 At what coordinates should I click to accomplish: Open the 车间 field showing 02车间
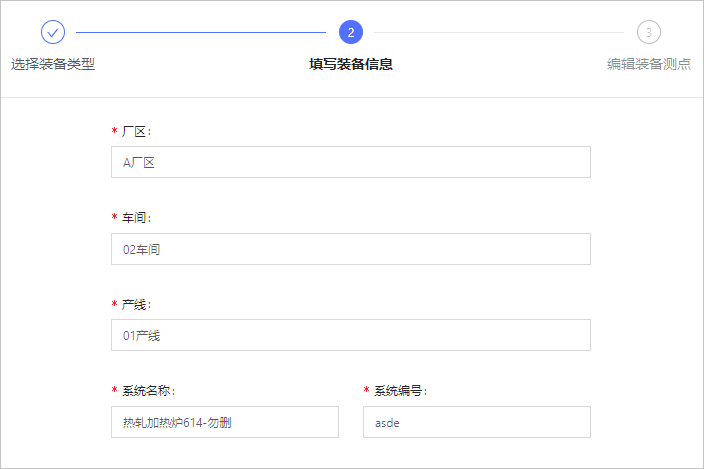click(351, 249)
